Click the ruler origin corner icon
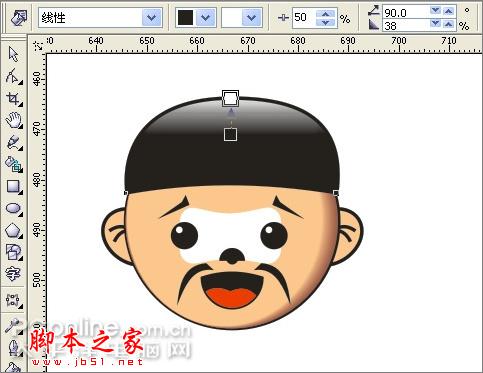 coord(39,46)
